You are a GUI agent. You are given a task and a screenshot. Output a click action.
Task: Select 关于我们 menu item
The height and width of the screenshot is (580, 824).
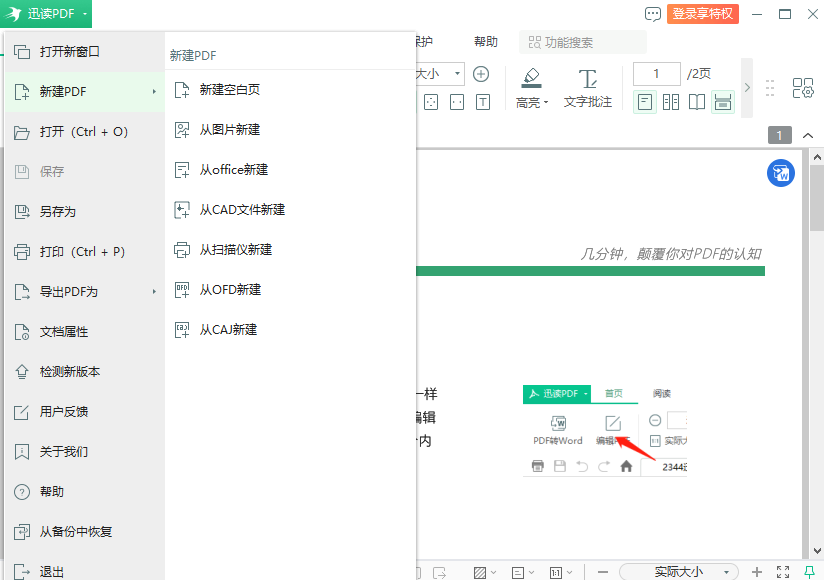pos(85,451)
